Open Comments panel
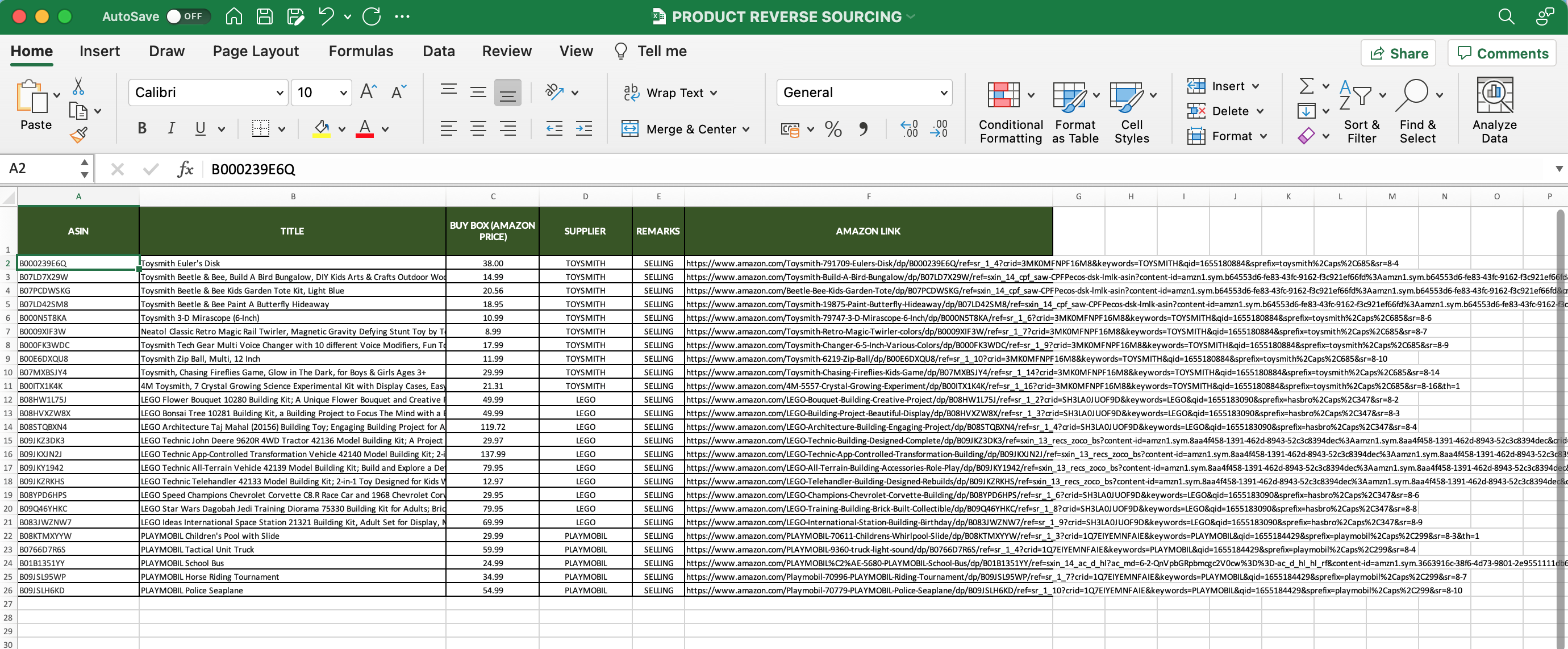This screenshot has height=649, width=1568. [x=1501, y=53]
